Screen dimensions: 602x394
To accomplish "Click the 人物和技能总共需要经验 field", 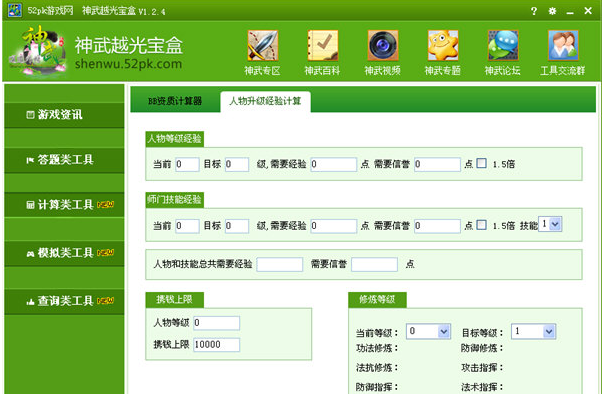I will tap(280, 265).
